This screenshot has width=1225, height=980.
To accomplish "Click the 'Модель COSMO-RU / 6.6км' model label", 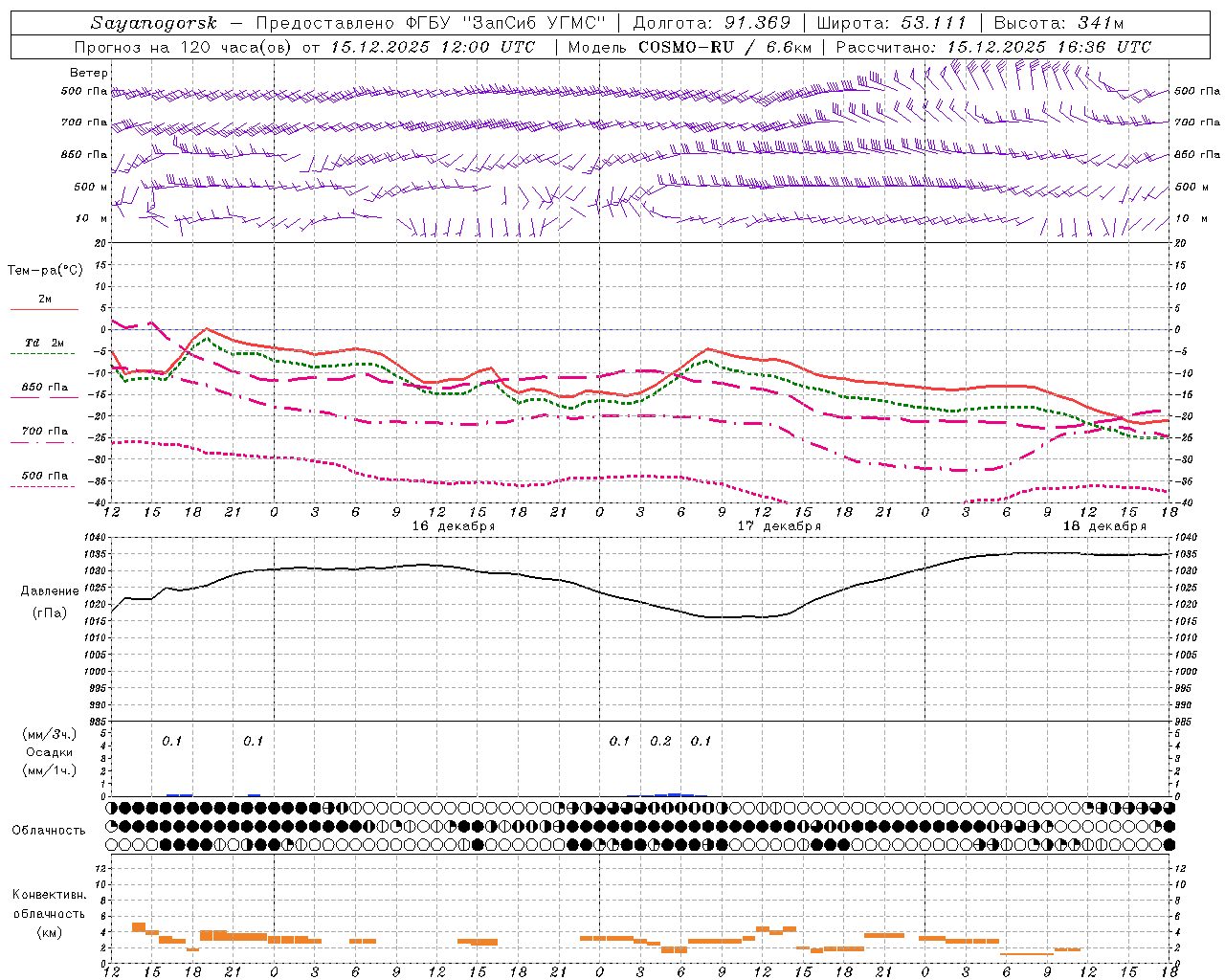I will 690,47.
